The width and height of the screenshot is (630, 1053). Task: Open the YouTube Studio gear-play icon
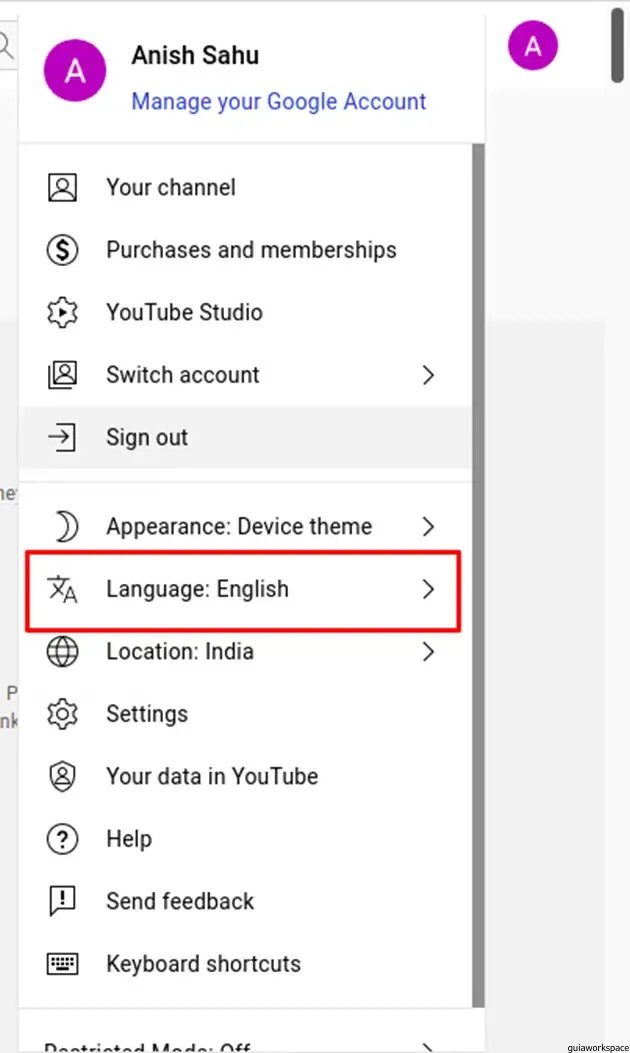click(x=62, y=312)
